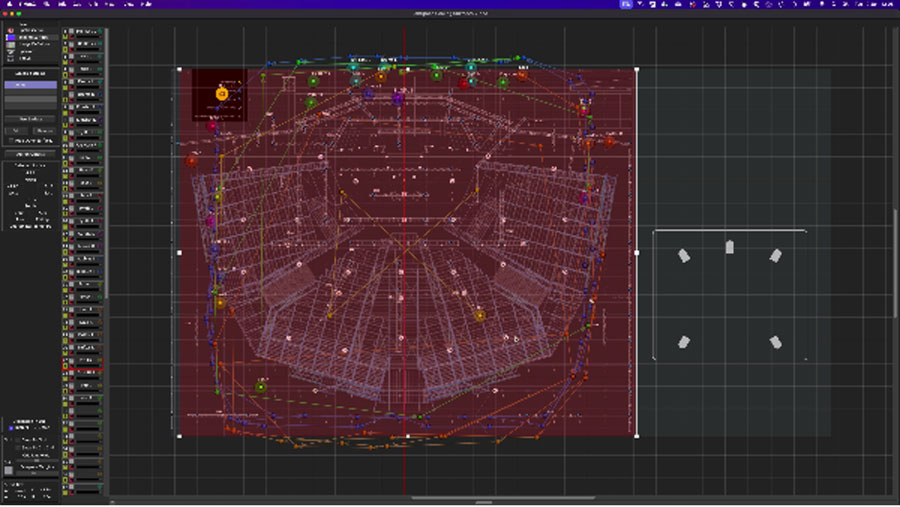The height and width of the screenshot is (507, 900).
Task: Enable the checkbox in the left settings panel
Action: 11,141
